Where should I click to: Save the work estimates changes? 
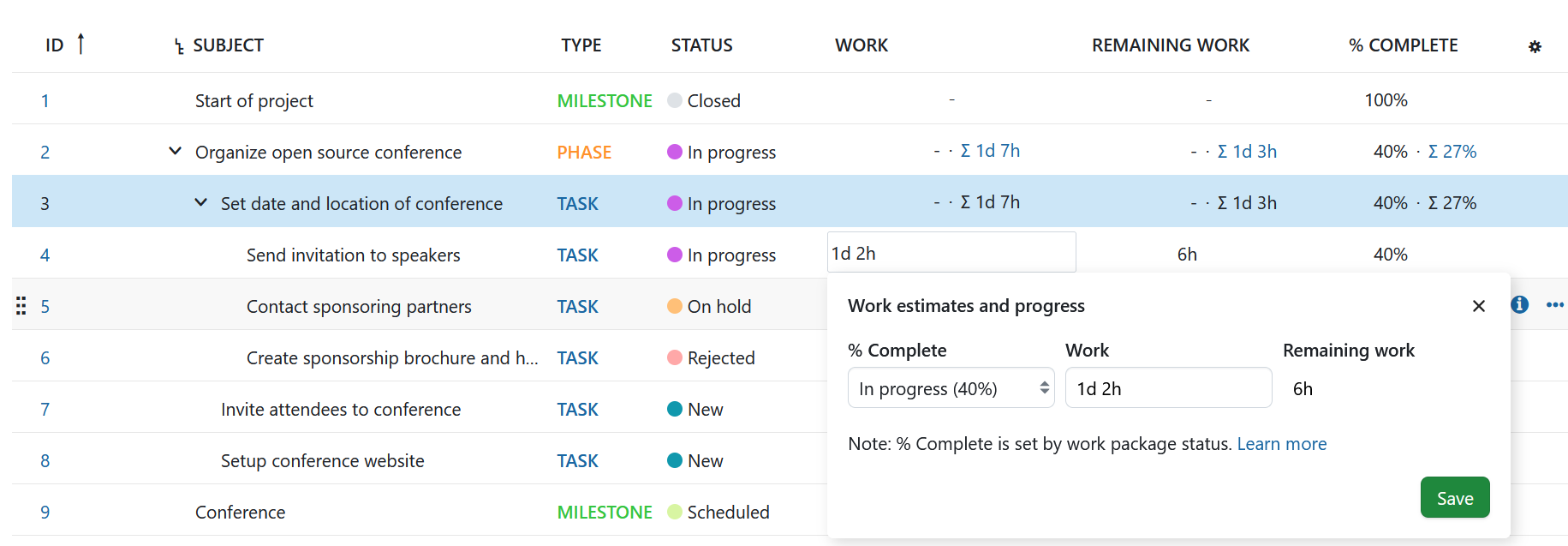tap(1454, 497)
